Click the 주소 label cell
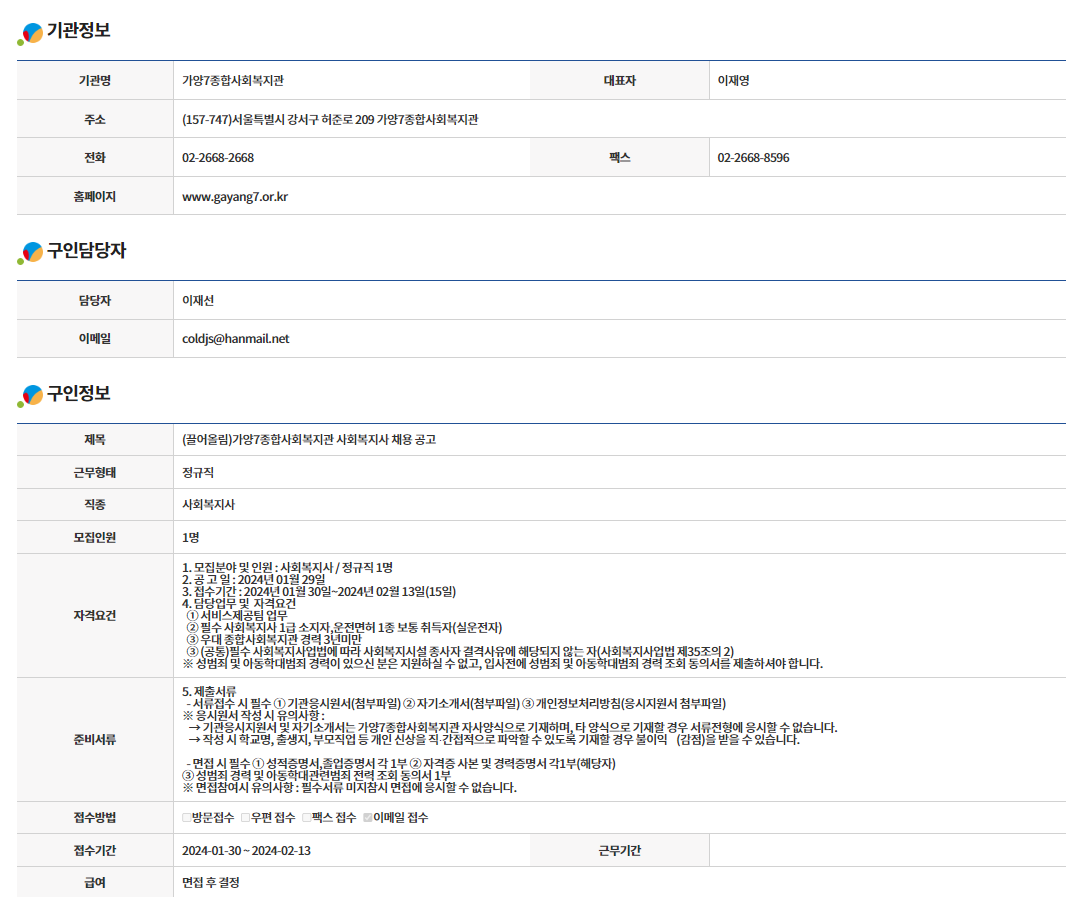Screen dimensions: 1083x897 point(95,119)
